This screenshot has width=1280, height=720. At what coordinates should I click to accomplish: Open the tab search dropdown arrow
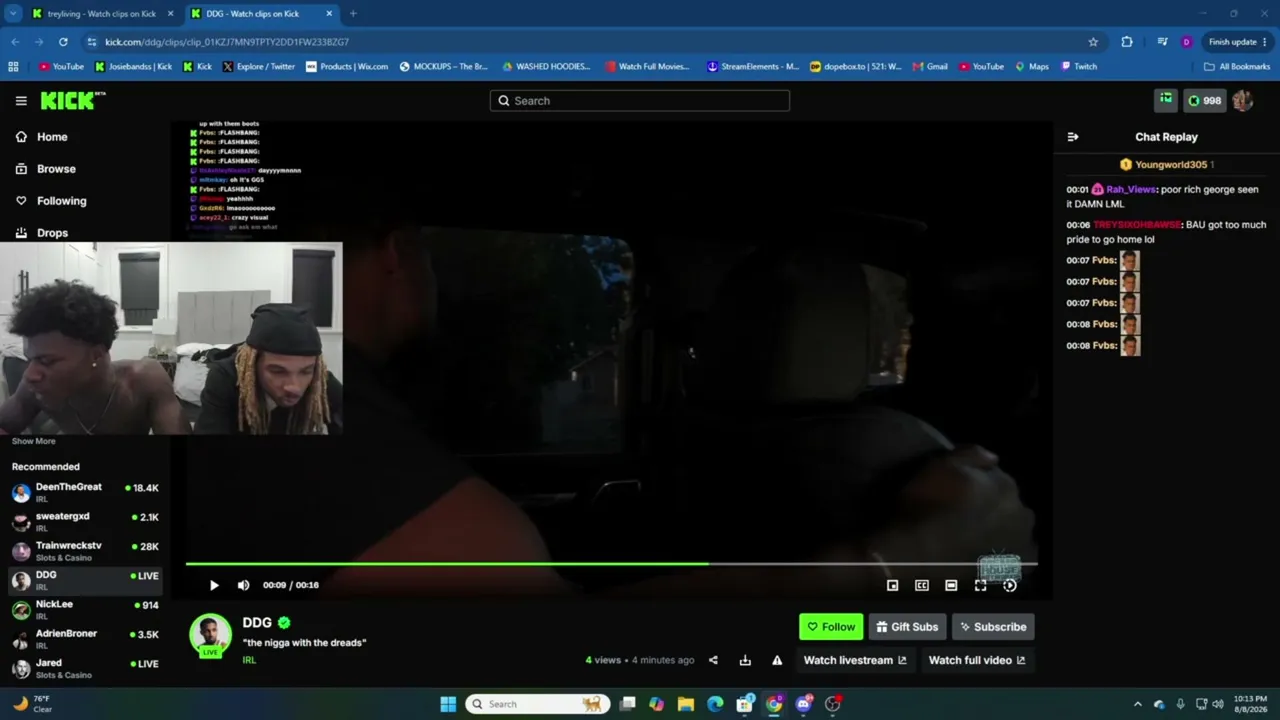pos(13,14)
